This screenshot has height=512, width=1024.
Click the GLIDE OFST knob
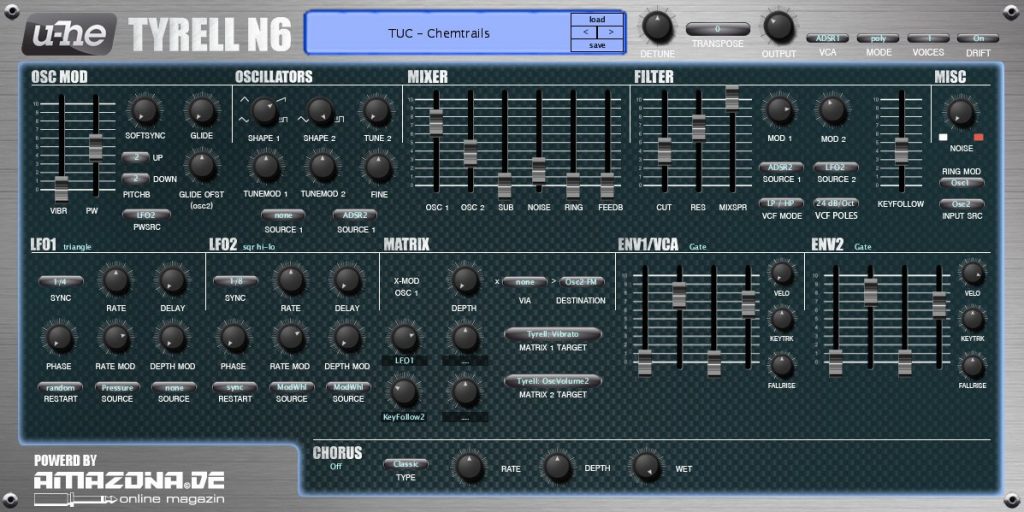click(202, 166)
